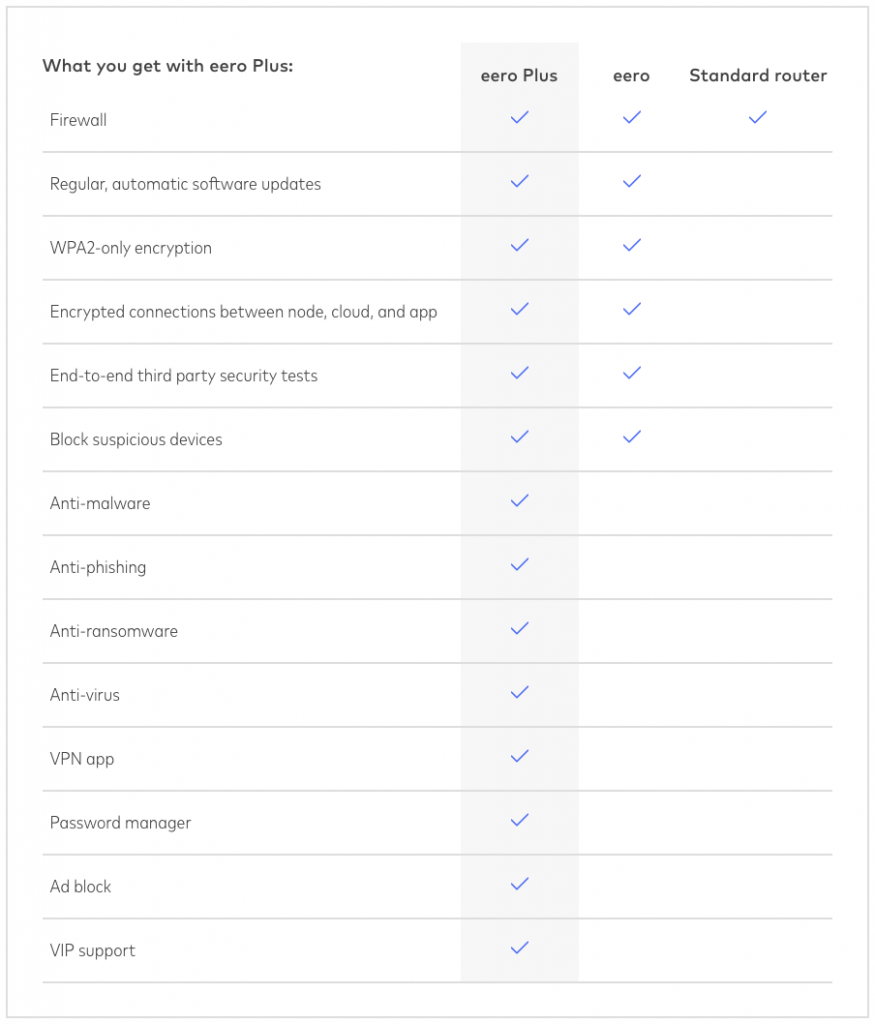Click the eero Plus checkmark for VIP support
The height and width of the screenshot is (1024, 875).
click(x=519, y=948)
